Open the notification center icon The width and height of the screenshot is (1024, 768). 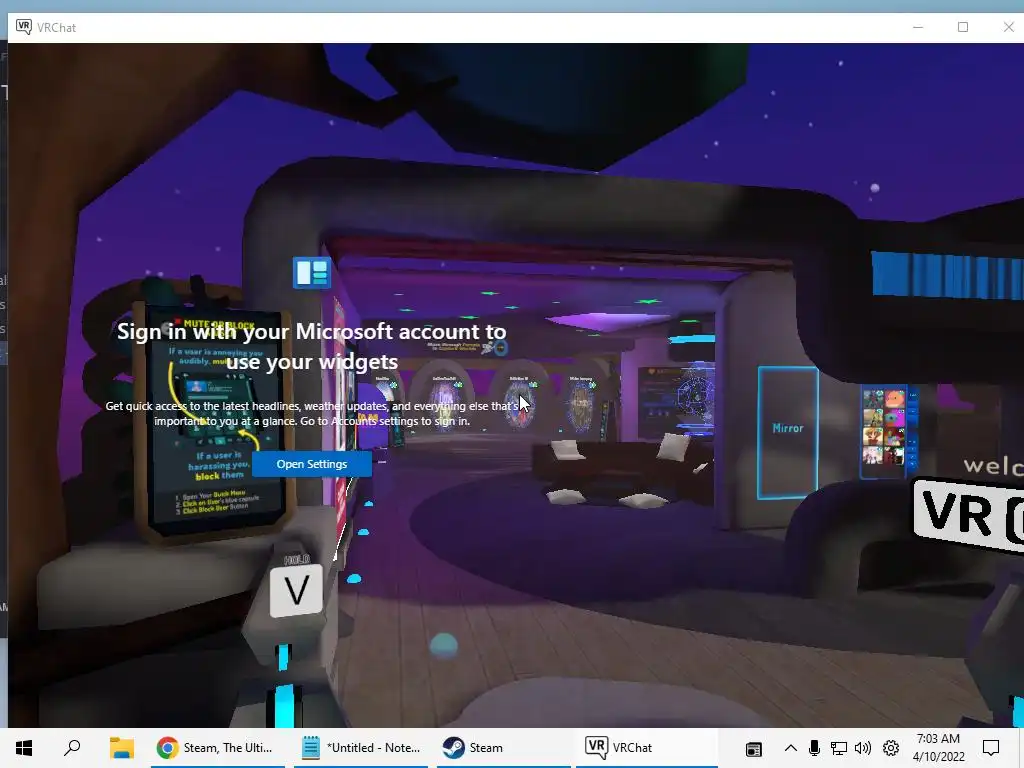[991, 748]
